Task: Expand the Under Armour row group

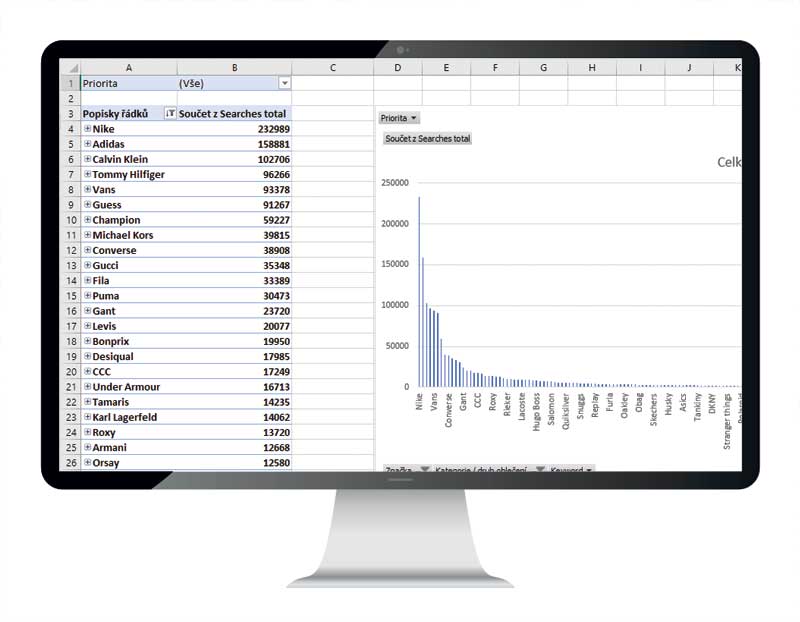Action: 87,387
